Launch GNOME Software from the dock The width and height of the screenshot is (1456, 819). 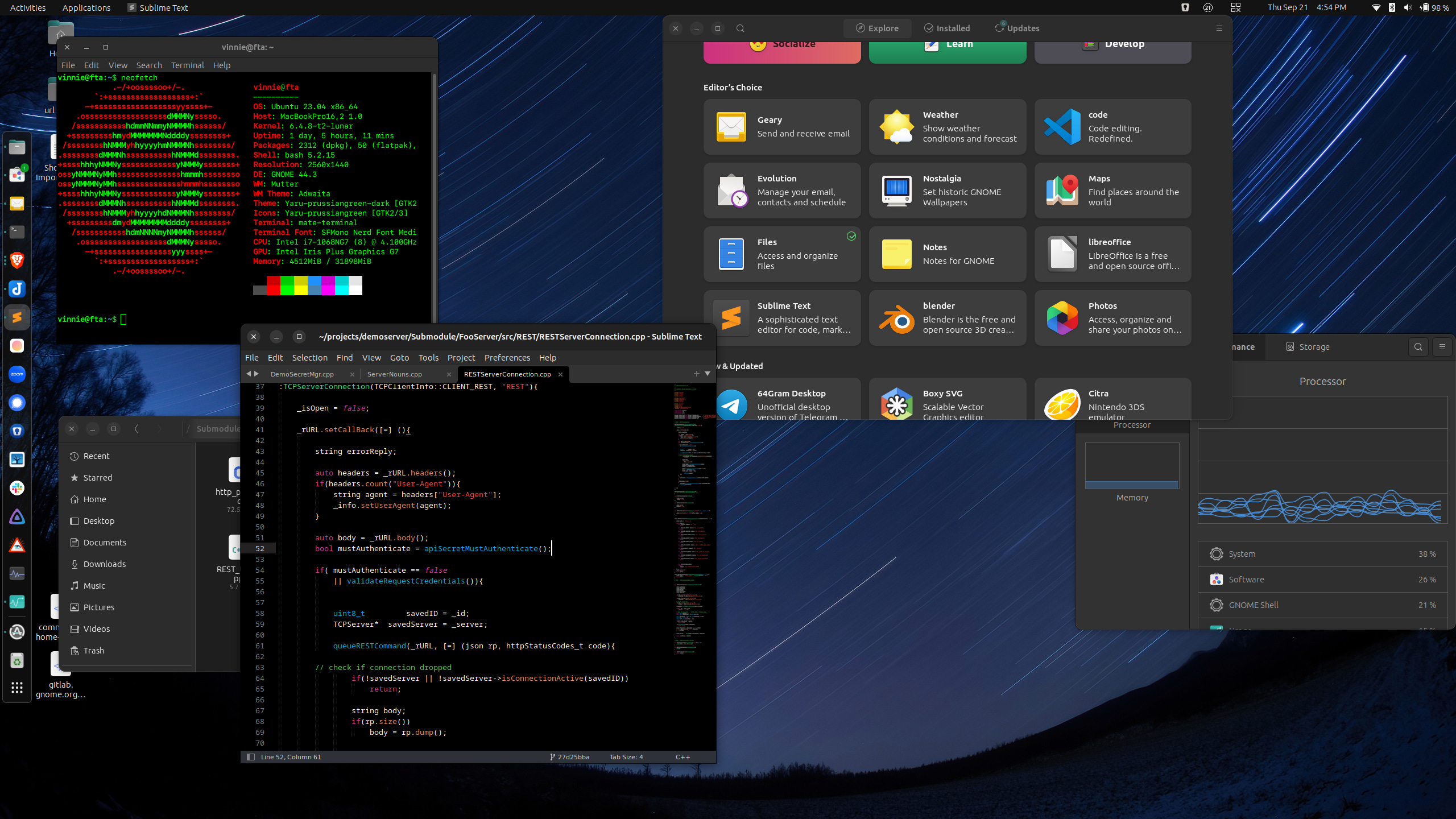coord(17,175)
